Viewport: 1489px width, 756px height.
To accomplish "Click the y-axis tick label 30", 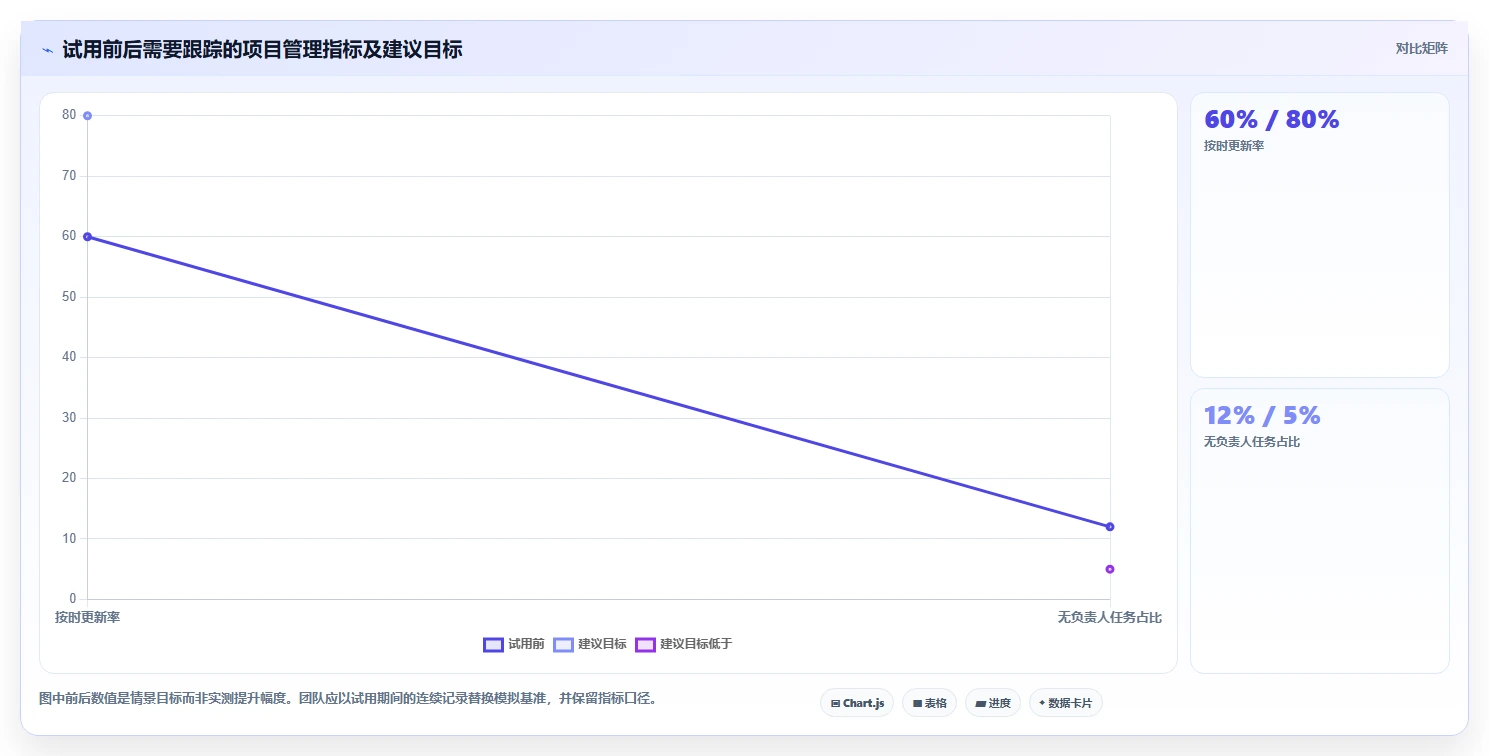I will 69,418.
